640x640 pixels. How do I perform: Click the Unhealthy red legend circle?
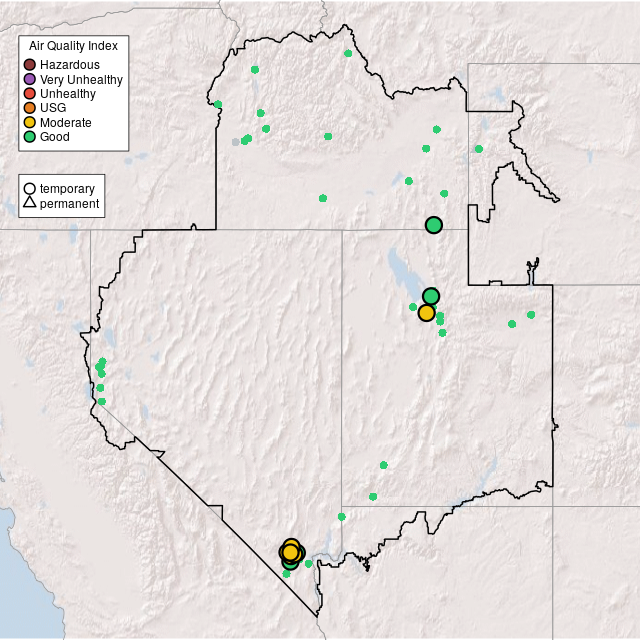pyautogui.click(x=30, y=94)
